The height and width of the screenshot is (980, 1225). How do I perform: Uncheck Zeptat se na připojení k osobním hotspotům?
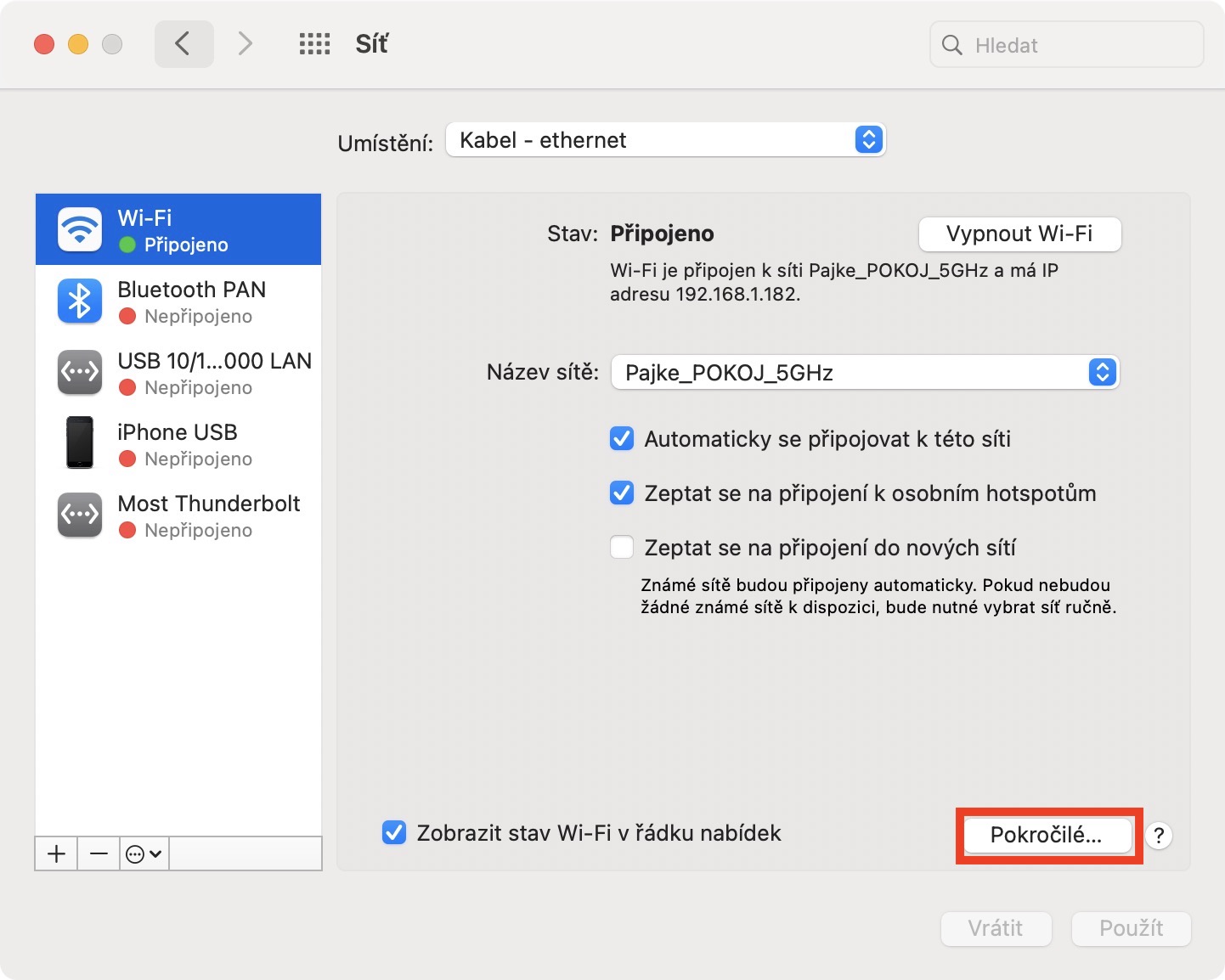tap(622, 493)
